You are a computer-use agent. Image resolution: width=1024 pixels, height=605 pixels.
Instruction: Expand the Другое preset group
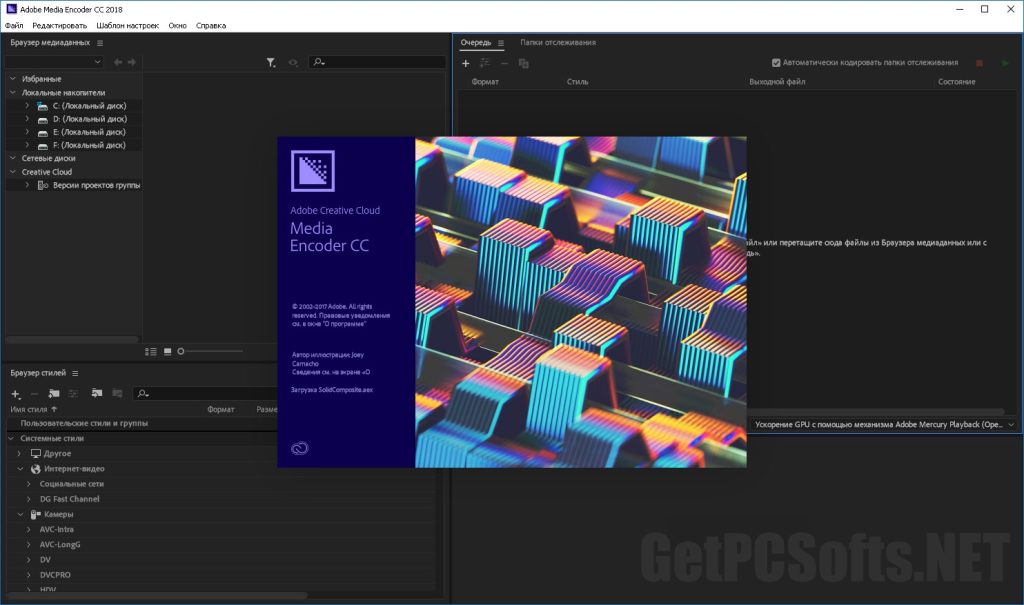tap(20, 453)
